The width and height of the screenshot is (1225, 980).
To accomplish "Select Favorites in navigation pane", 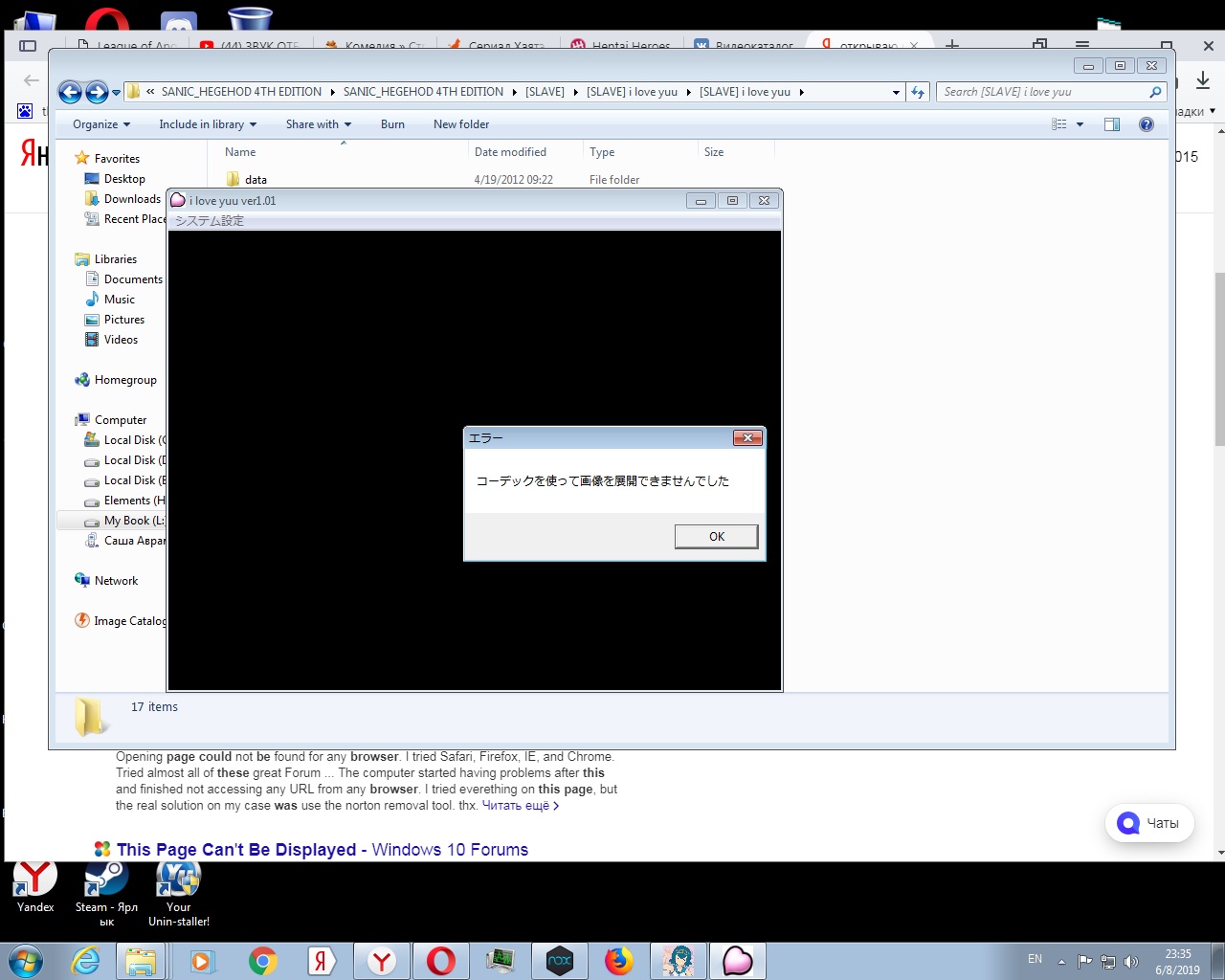I will pyautogui.click(x=117, y=159).
